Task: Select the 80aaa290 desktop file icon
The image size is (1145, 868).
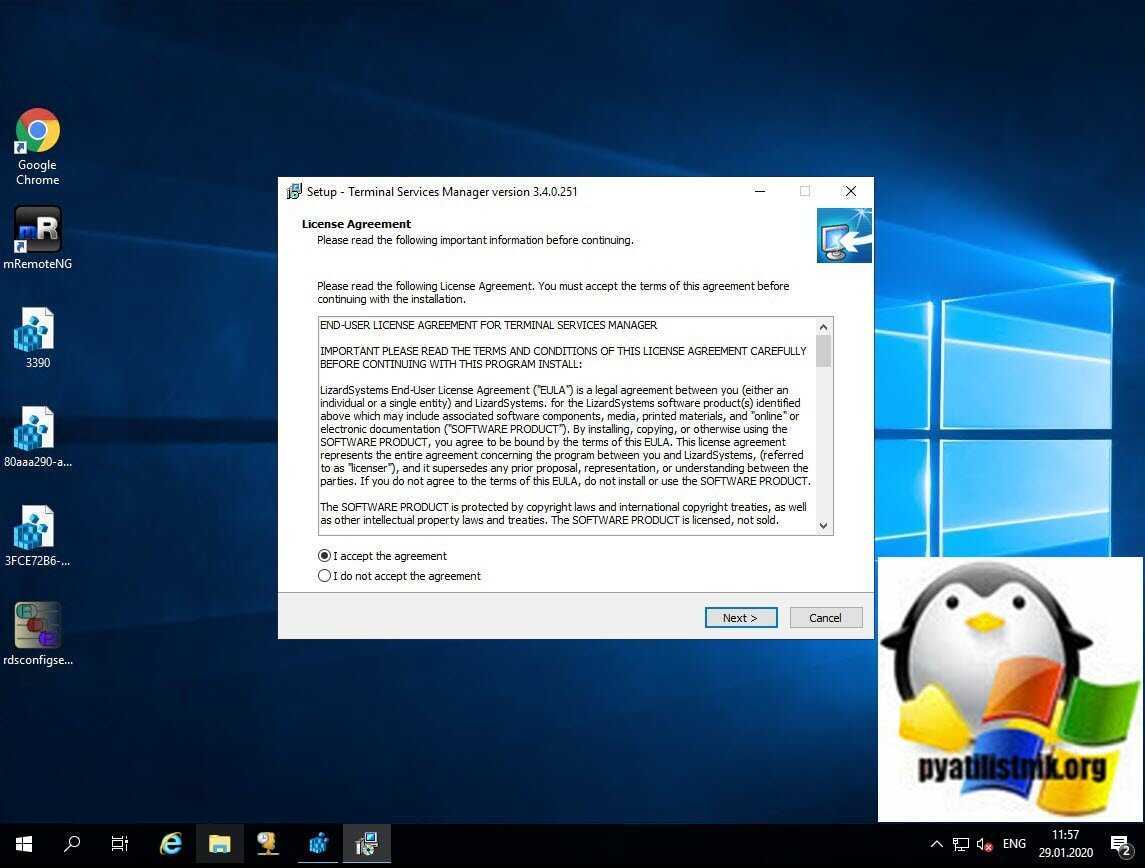Action: click(x=37, y=429)
